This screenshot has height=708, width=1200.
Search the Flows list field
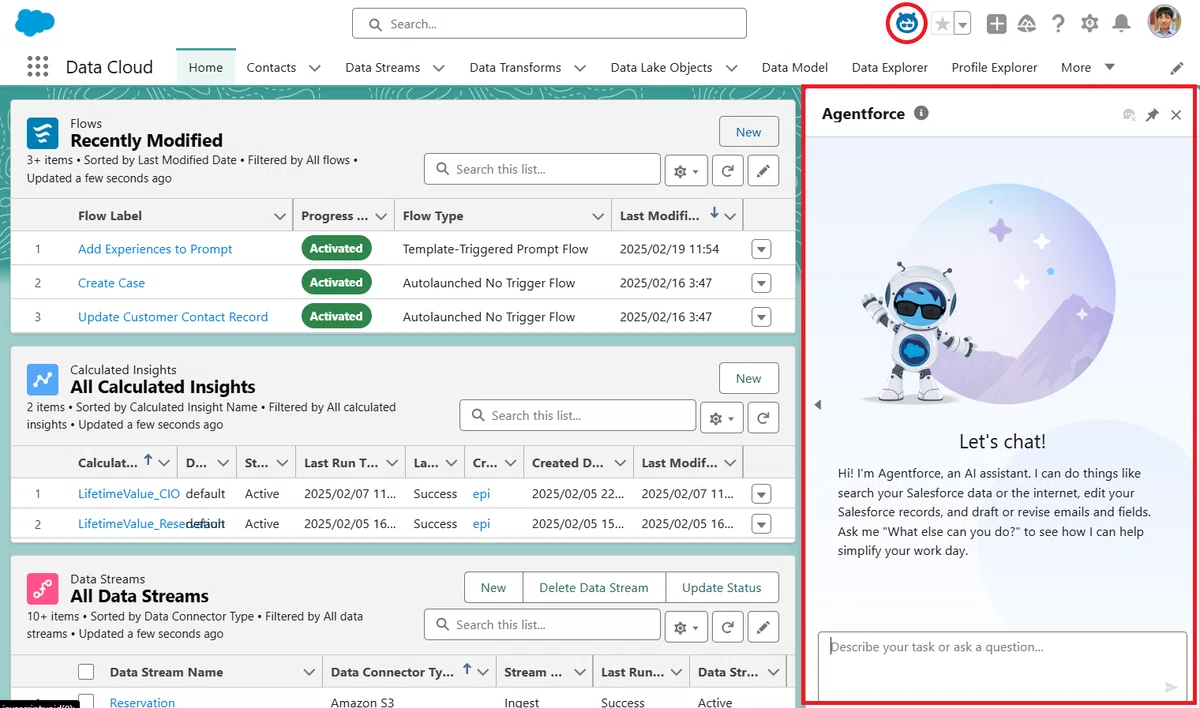(542, 169)
